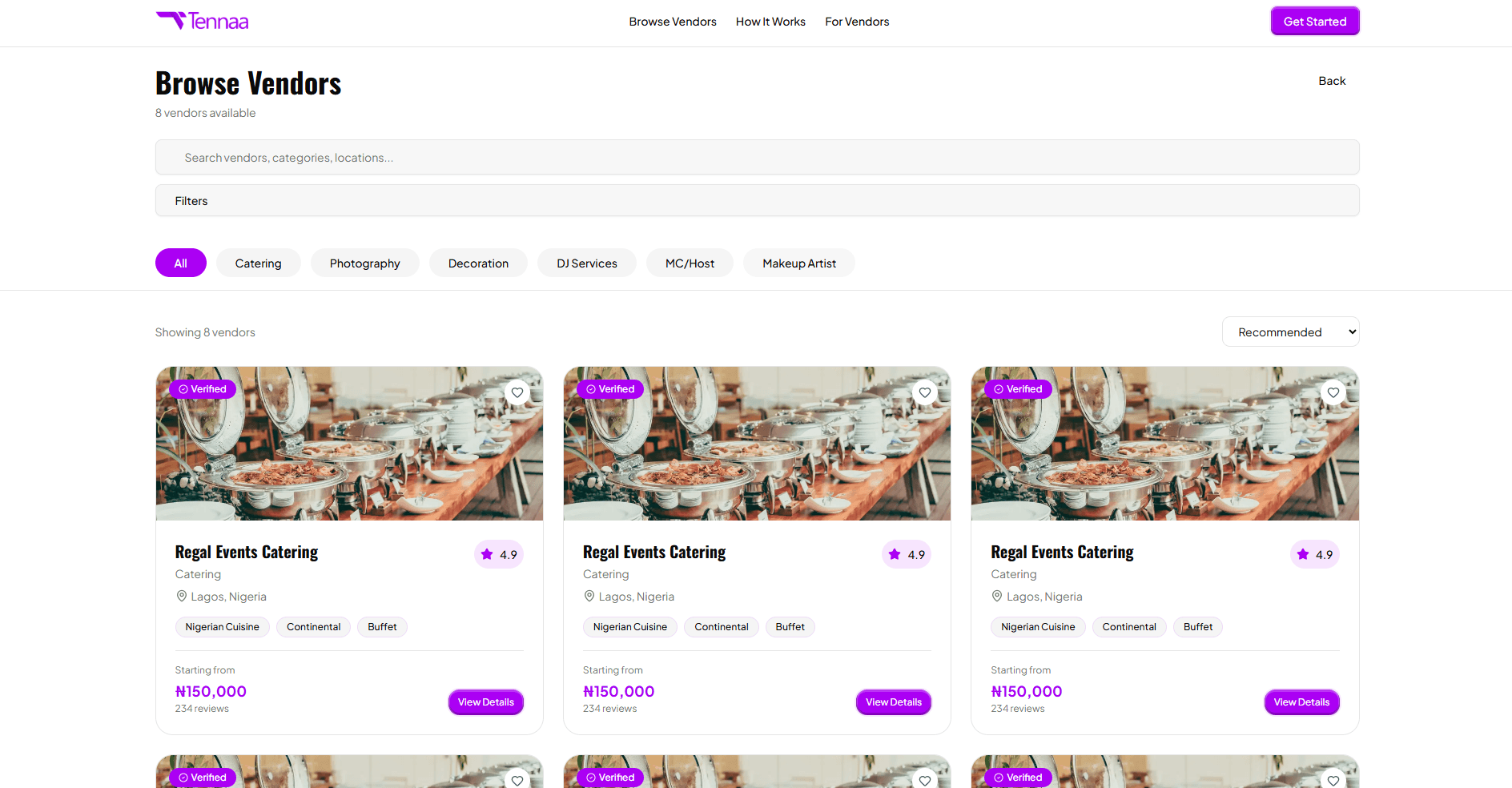The height and width of the screenshot is (788, 1512).
Task: Click star rating badge on third card
Action: tap(1315, 554)
